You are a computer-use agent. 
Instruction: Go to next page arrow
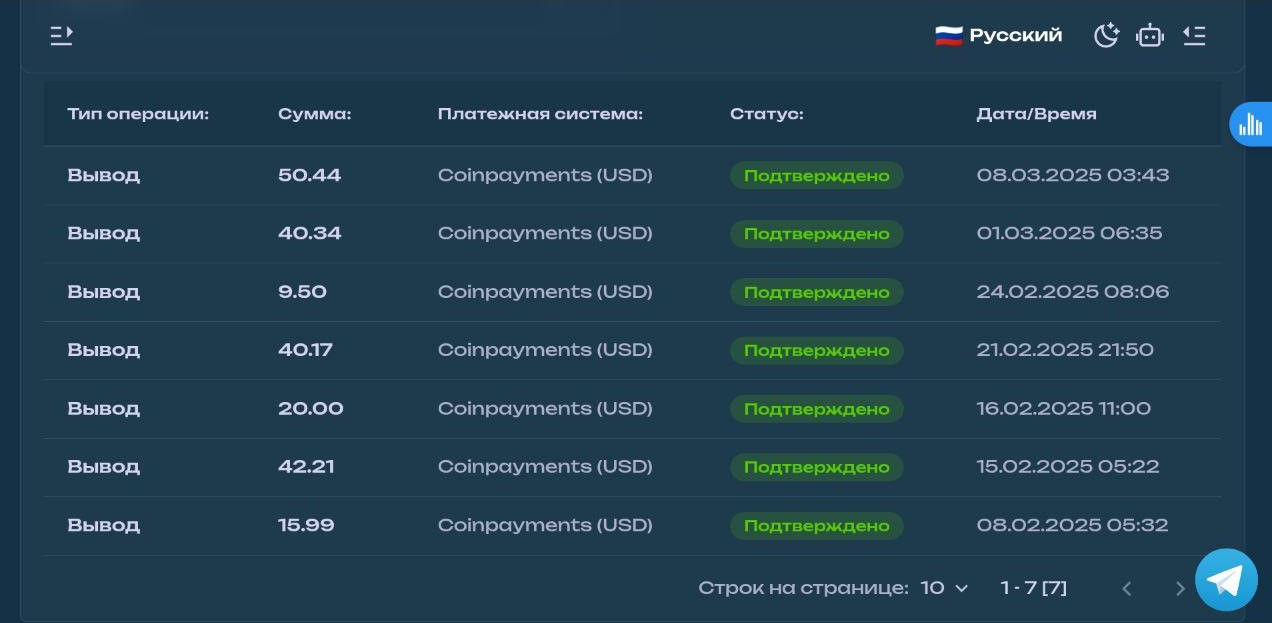[x=1180, y=589]
